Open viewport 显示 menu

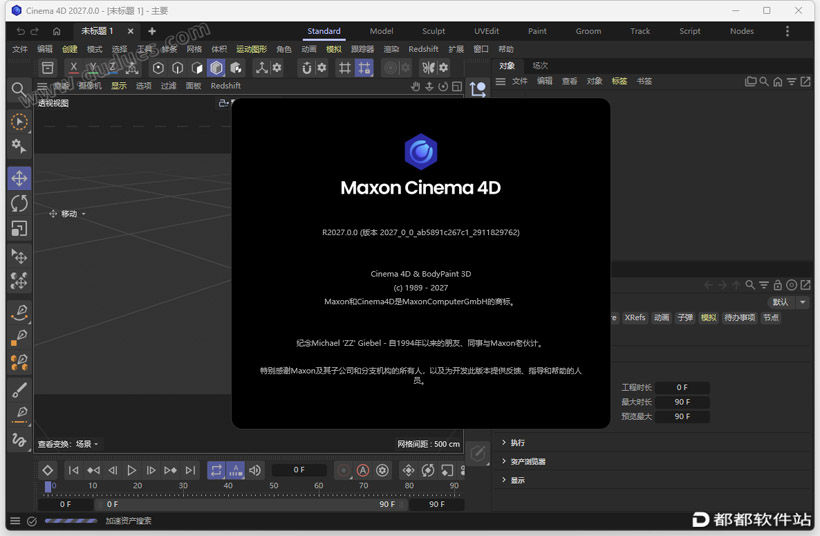(119, 86)
